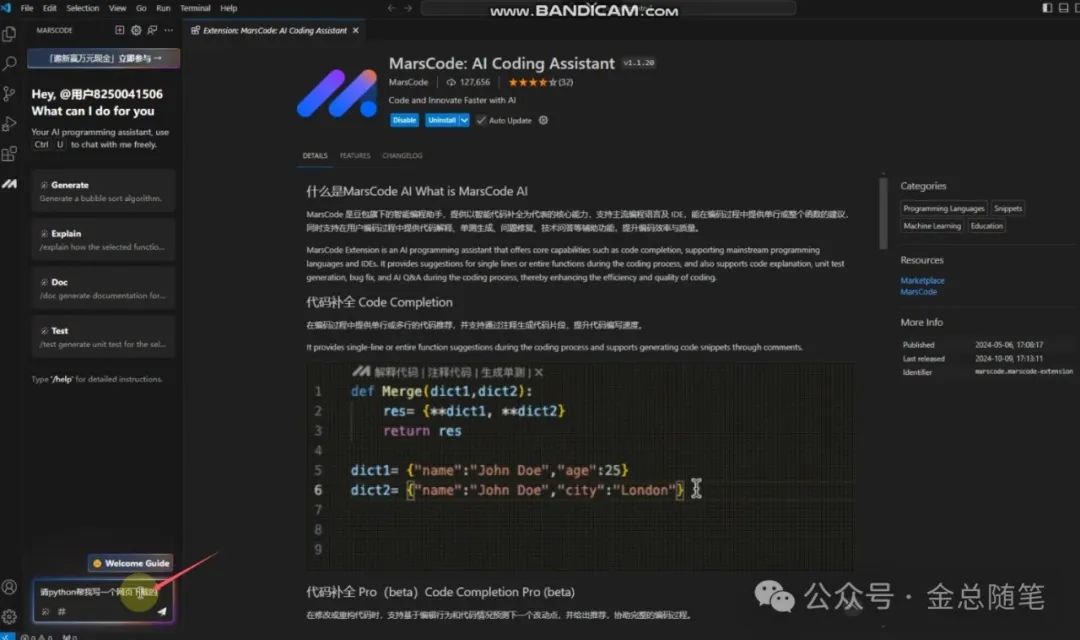This screenshot has height=640, width=1080.
Task: Click inside the chat message input field
Action: click(x=95, y=592)
